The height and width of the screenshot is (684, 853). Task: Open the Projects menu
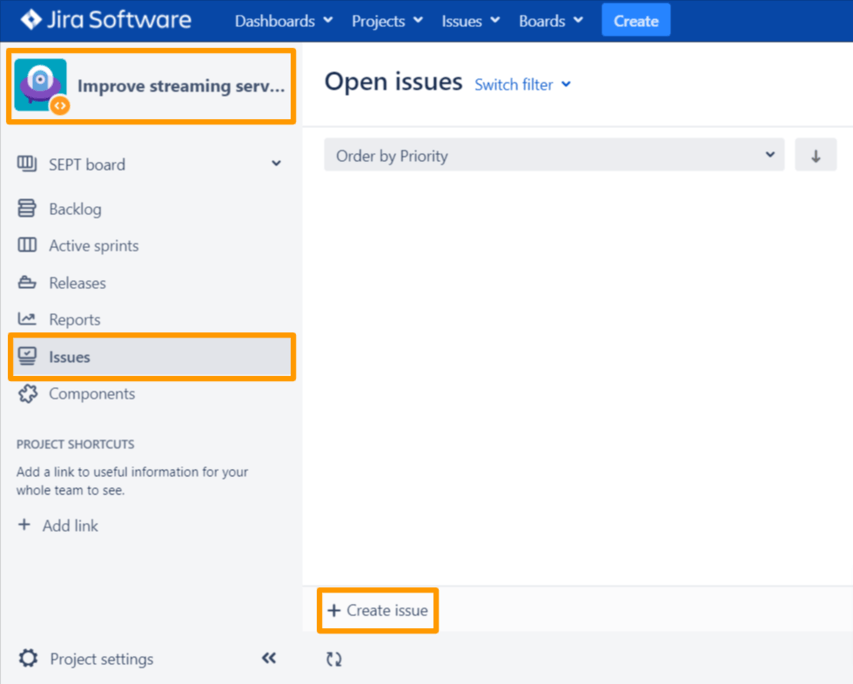point(387,21)
